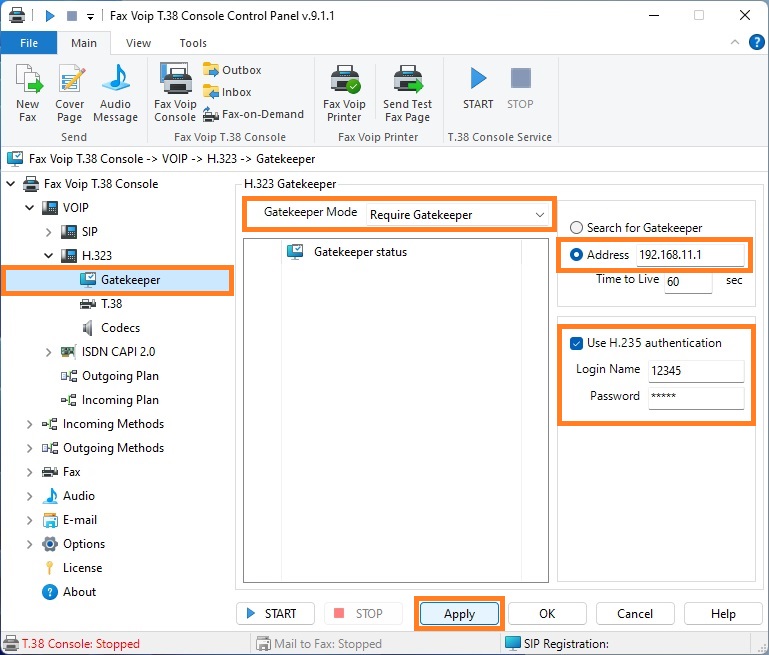Click the quick access stop square in the title bar
Screen dimensions: 769x655
click(x=72, y=16)
